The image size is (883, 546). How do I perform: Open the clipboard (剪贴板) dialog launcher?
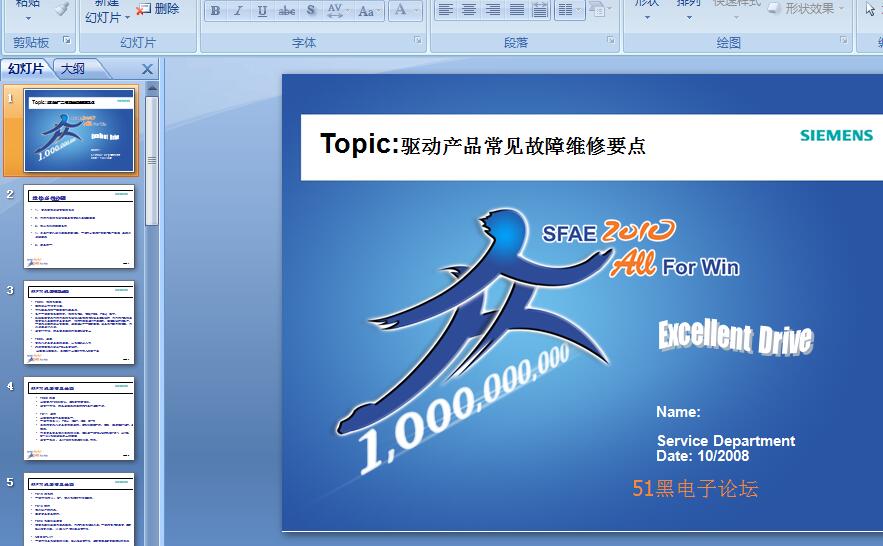pyautogui.click(x=67, y=40)
